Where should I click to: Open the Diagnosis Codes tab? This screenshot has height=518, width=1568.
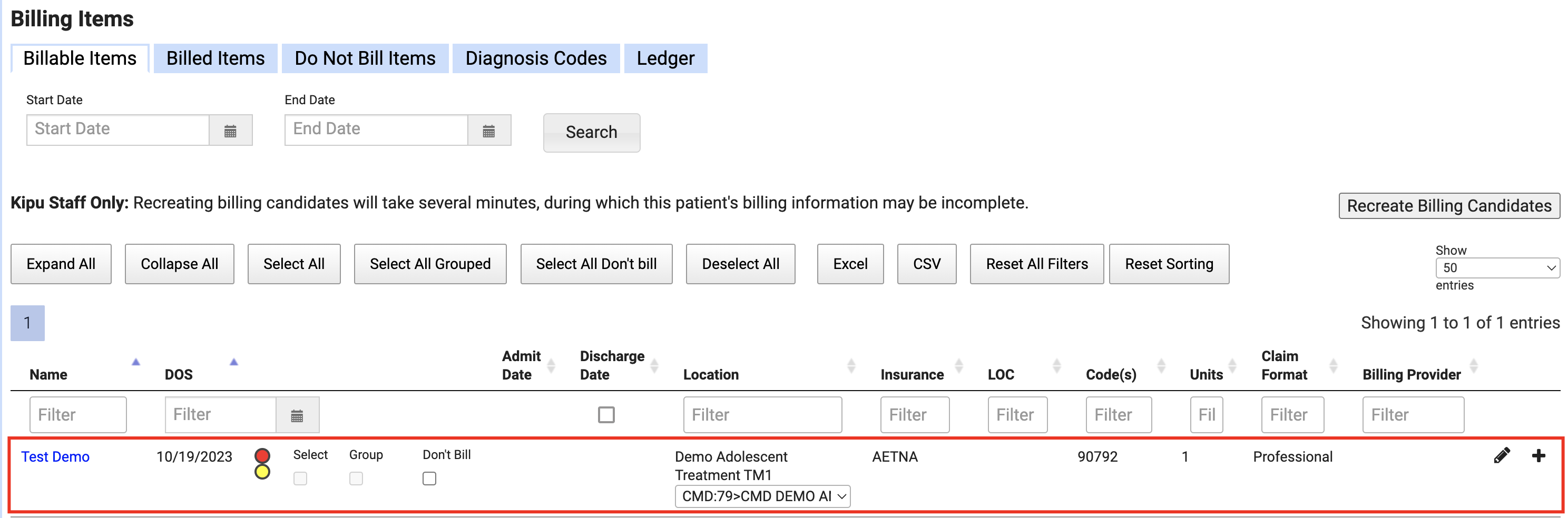click(536, 59)
